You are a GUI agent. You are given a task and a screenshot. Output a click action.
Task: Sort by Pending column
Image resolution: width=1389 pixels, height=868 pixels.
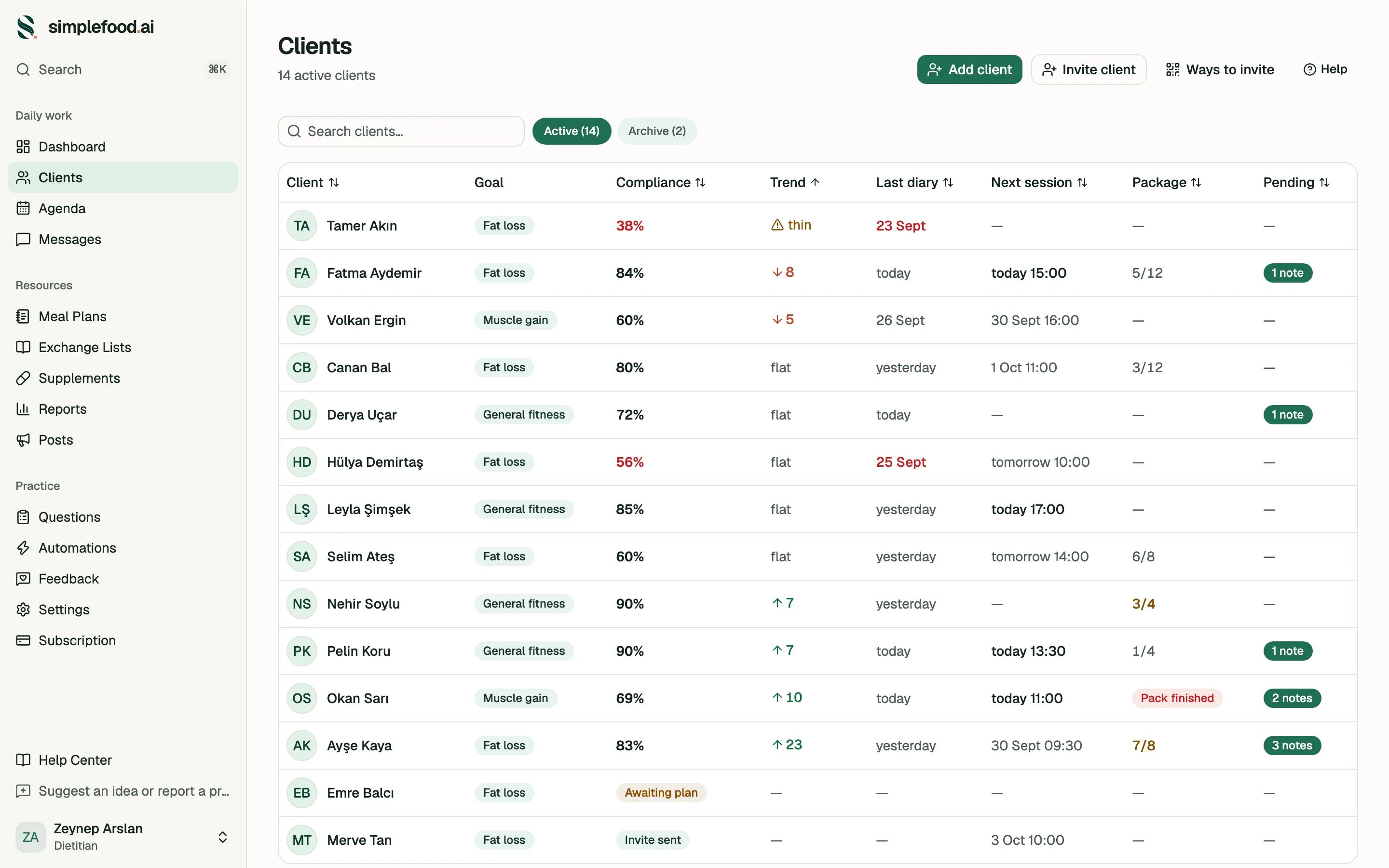click(x=1296, y=183)
